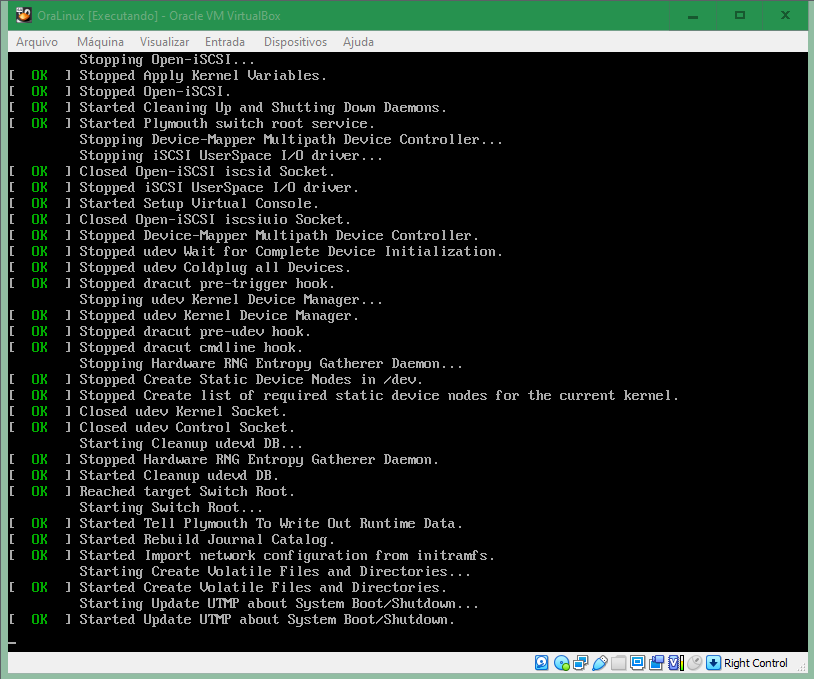Open the Visualizar menu
Viewport: 814px width, 679px height.
point(164,42)
